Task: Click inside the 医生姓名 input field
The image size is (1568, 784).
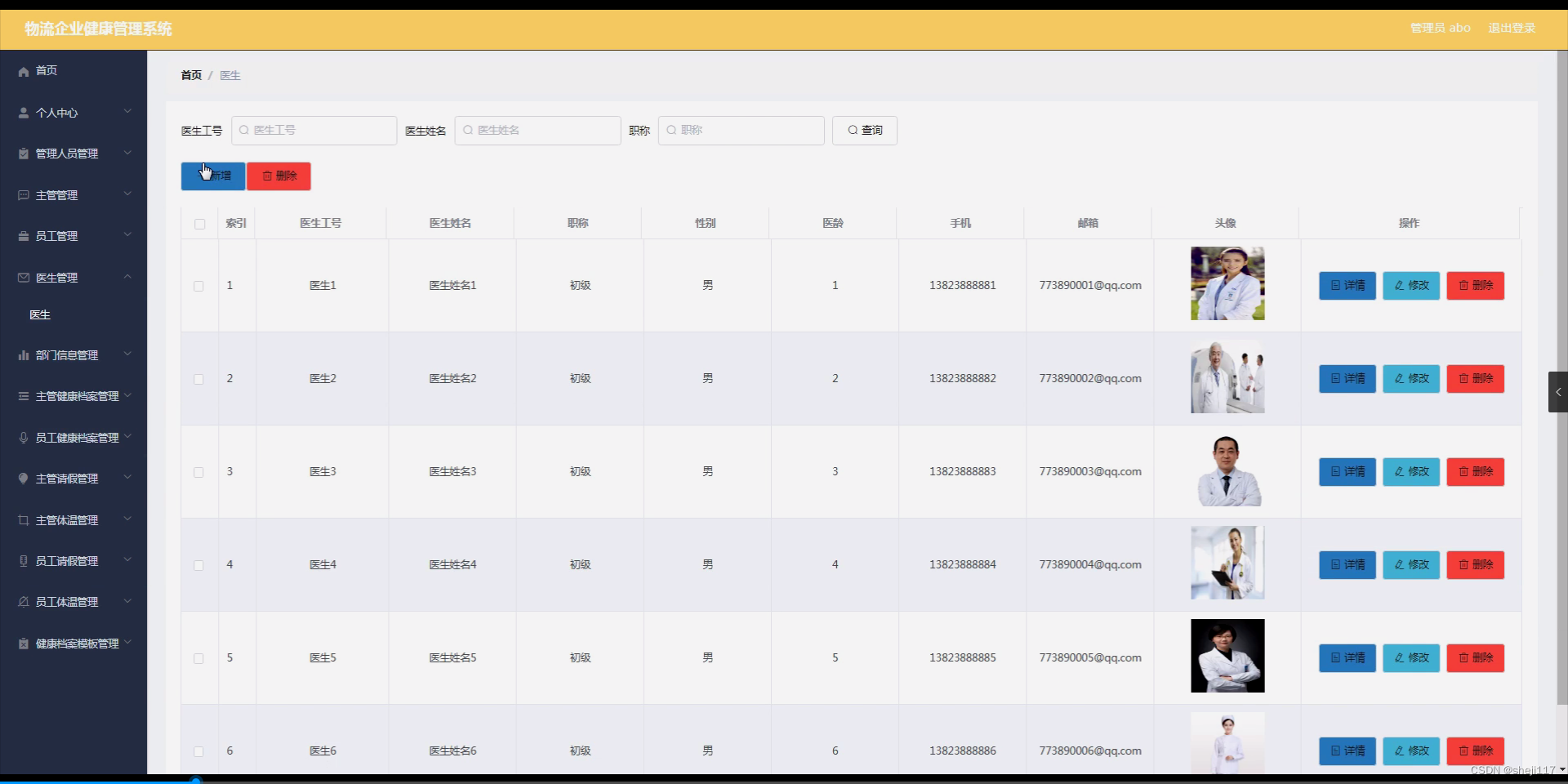Action: click(537, 130)
